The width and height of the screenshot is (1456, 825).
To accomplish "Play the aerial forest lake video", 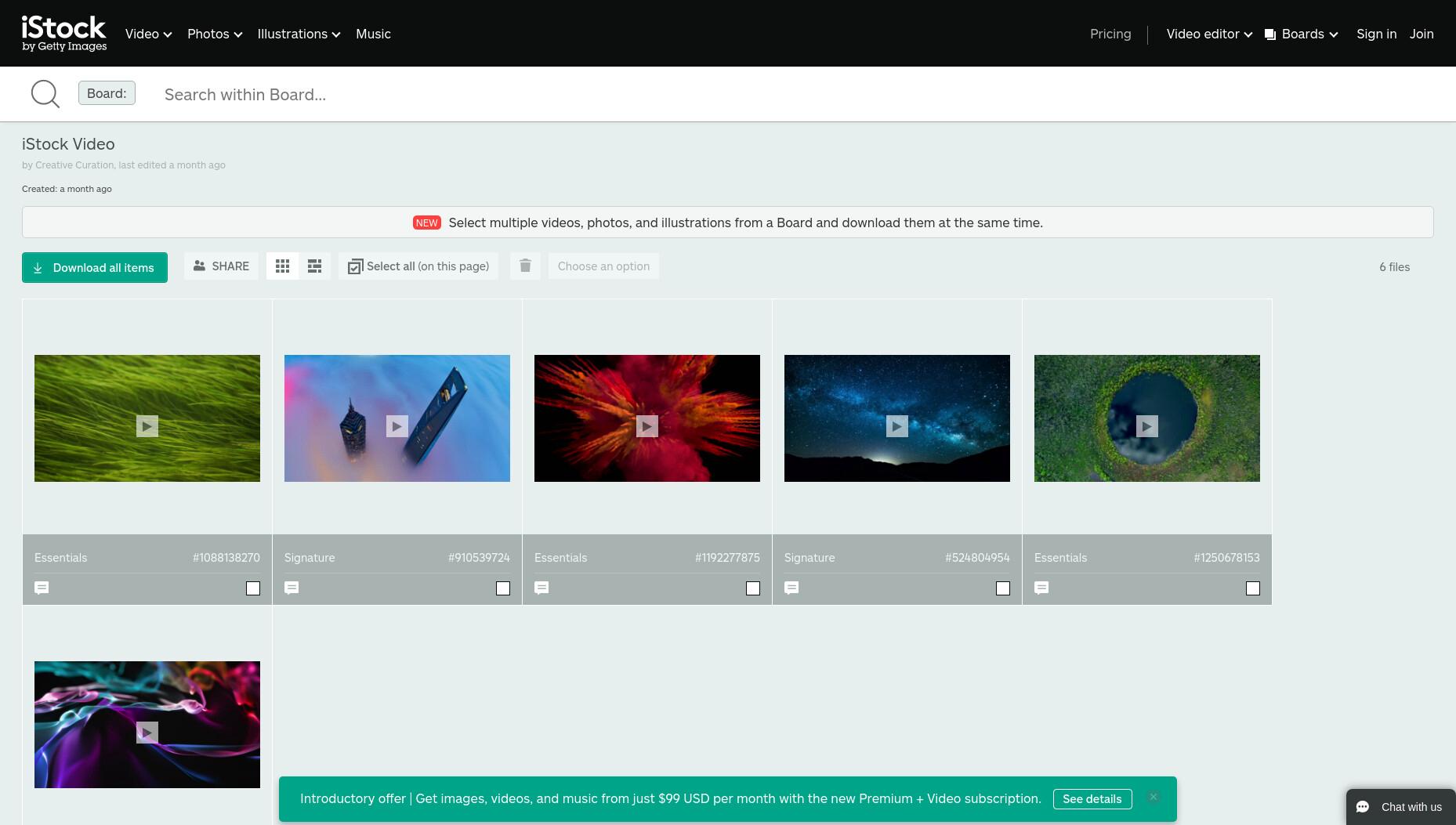I will click(x=1147, y=426).
